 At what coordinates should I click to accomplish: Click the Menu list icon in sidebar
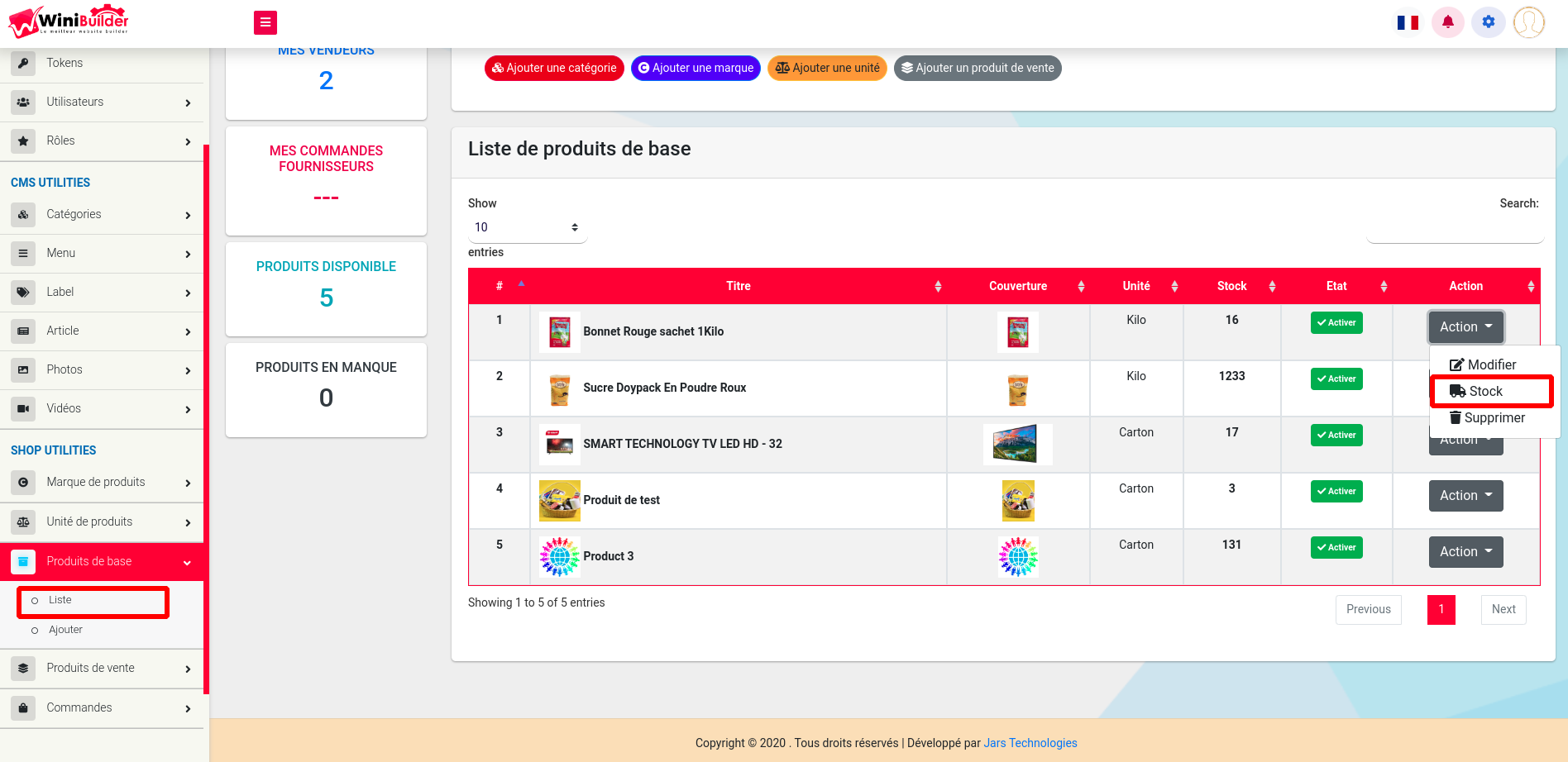click(23, 253)
